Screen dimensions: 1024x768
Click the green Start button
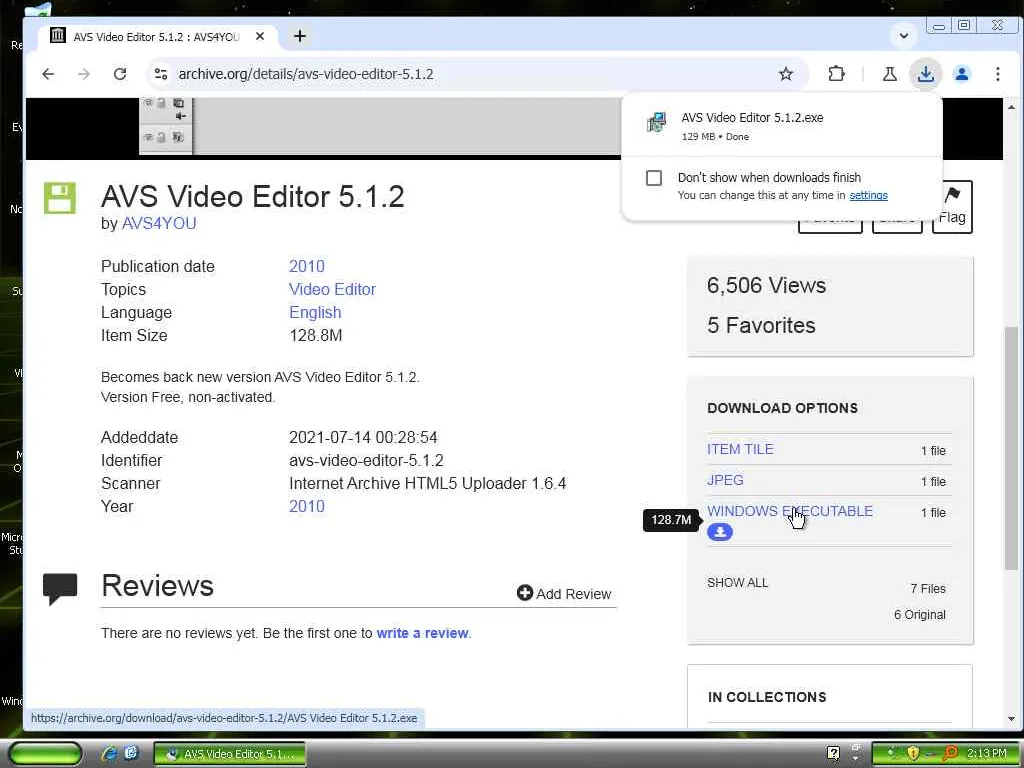point(45,754)
